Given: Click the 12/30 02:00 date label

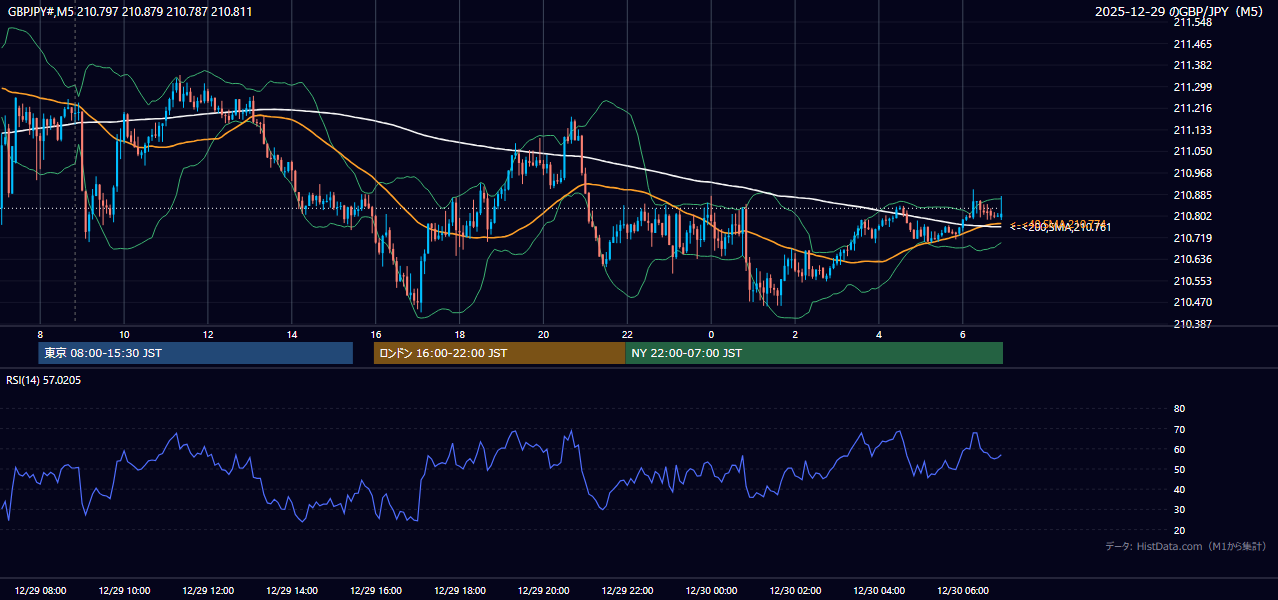Looking at the screenshot, I should click(x=796, y=590).
